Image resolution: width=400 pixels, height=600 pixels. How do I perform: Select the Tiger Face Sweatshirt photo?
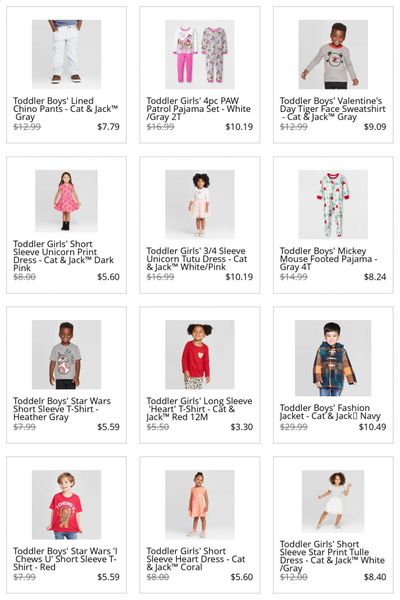coord(333,54)
